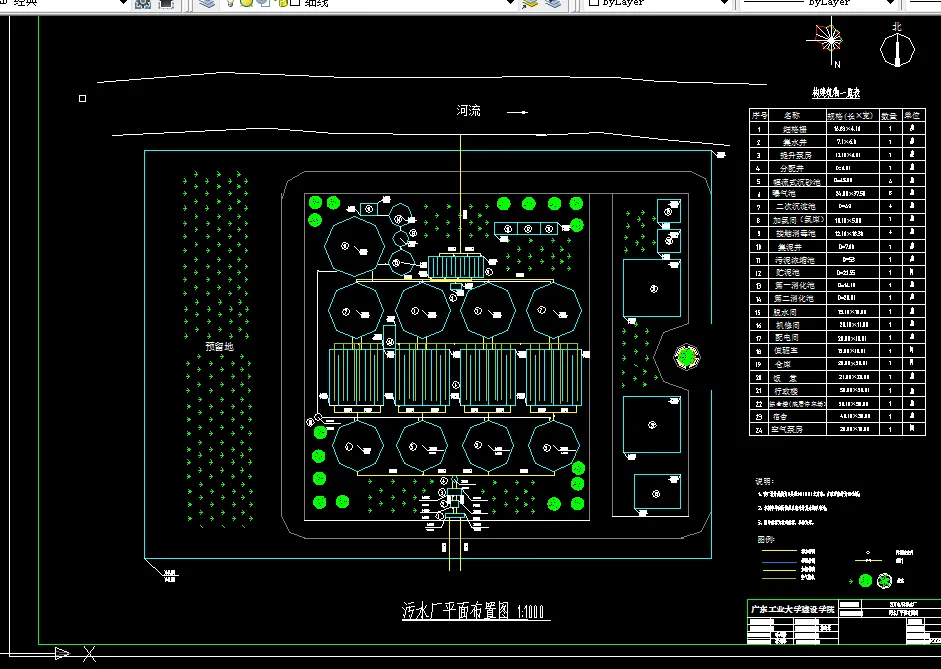Click the 提升泵房 row name in the table
Image resolution: width=941 pixels, height=669 pixels.
point(796,155)
